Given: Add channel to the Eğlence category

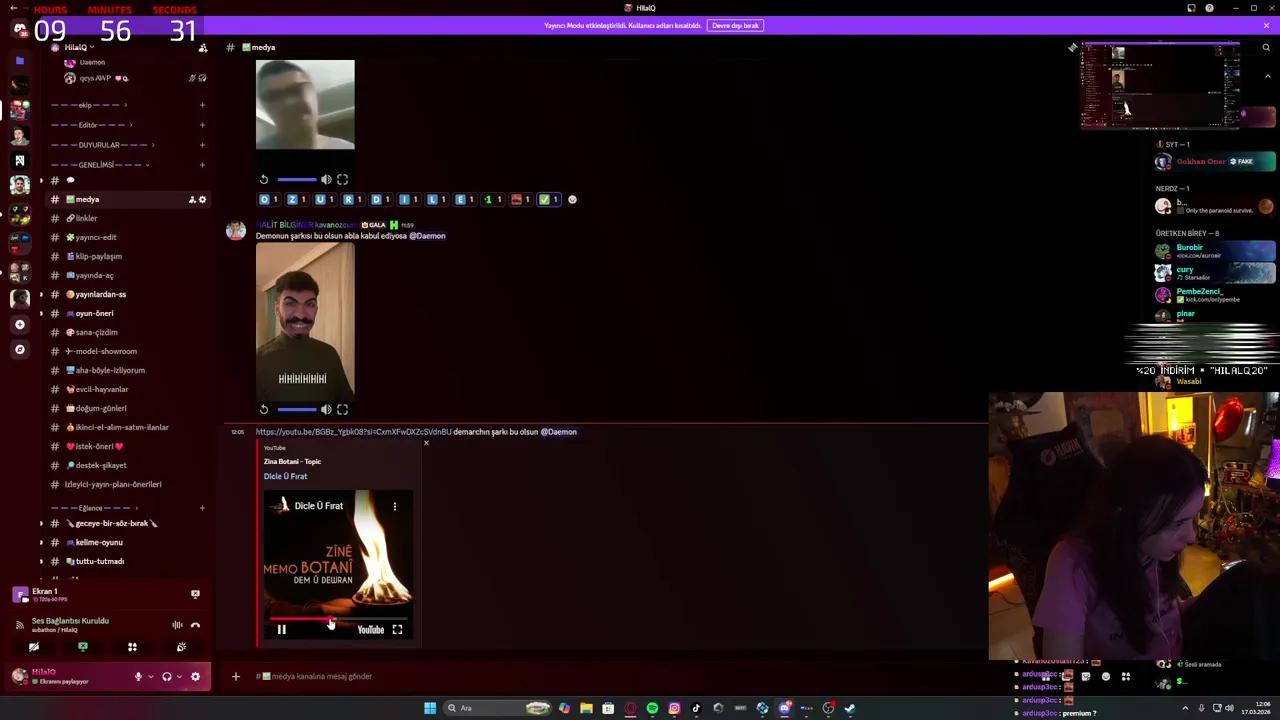Looking at the screenshot, I should [x=202, y=508].
